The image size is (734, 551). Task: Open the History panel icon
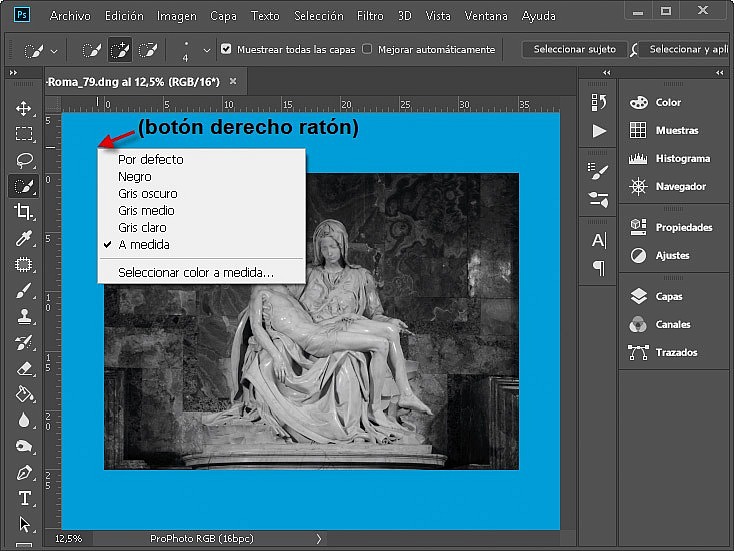tap(598, 102)
